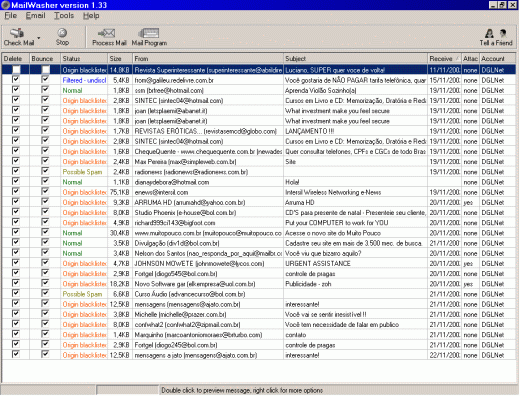Screen dimensions: 520x396
Task: Uncheck Delete for REVISTAS ERÓTICAS email
Action: click(x=16, y=131)
